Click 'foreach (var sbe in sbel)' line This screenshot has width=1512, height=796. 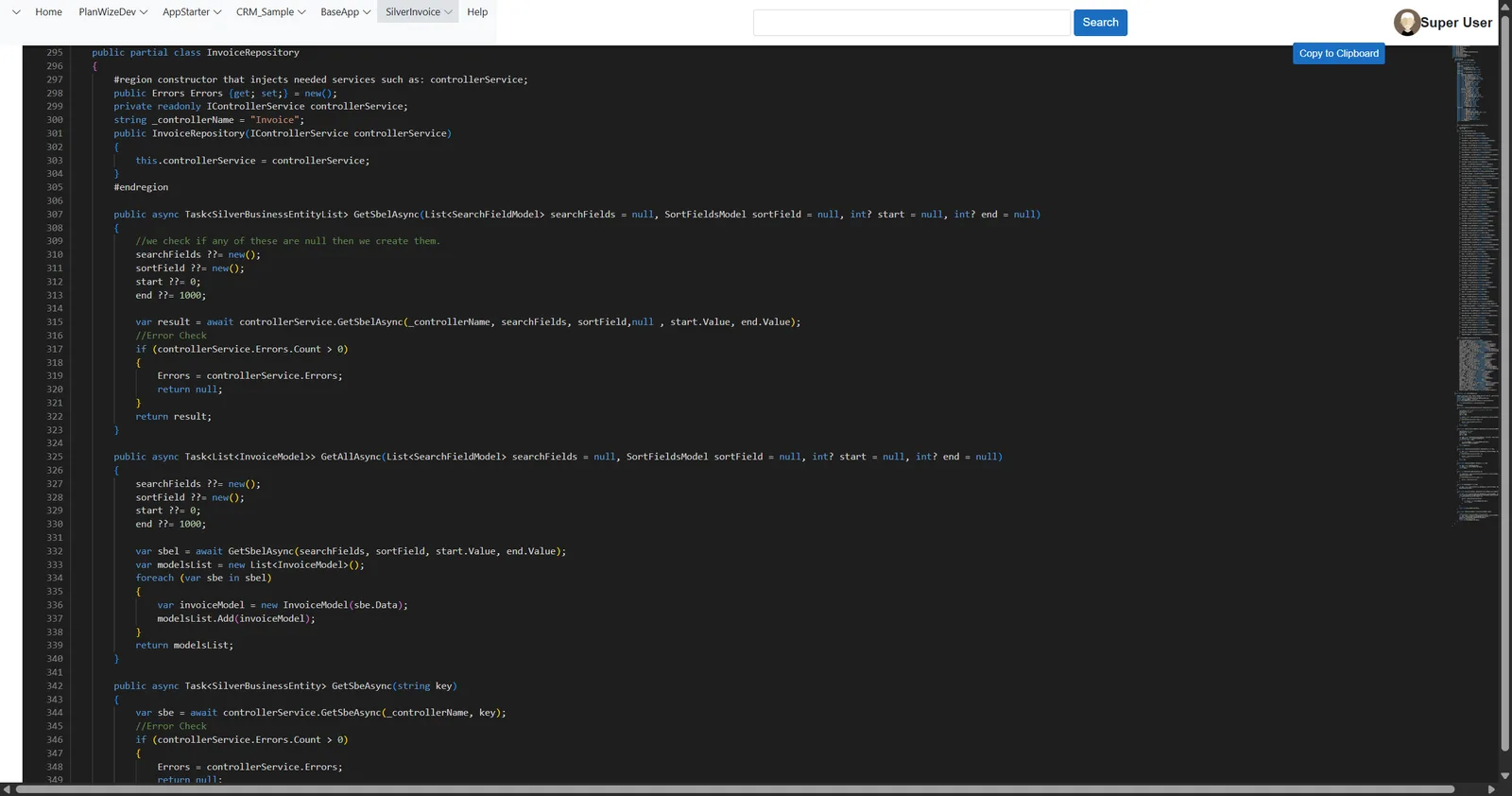pos(203,579)
